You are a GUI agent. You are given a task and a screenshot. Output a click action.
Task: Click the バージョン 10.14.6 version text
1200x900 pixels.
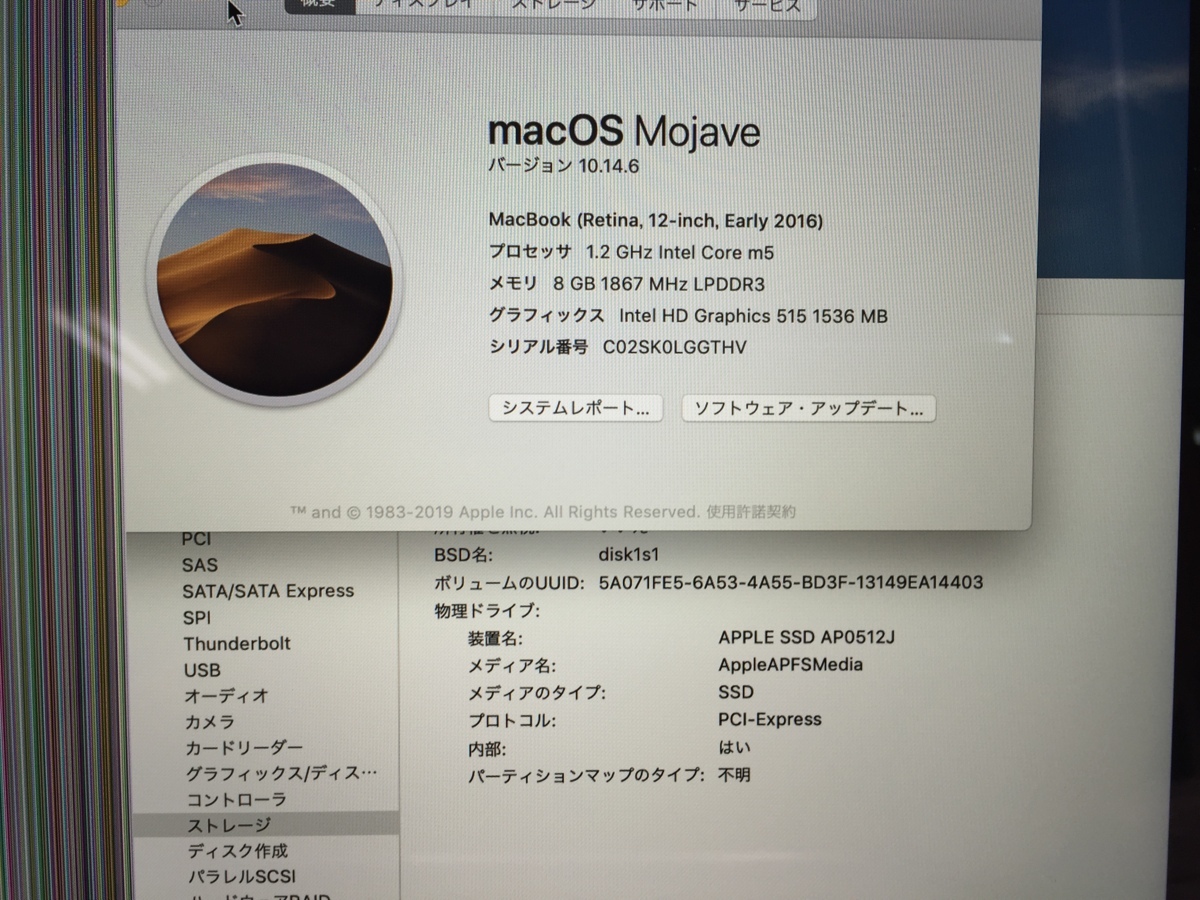click(x=563, y=166)
